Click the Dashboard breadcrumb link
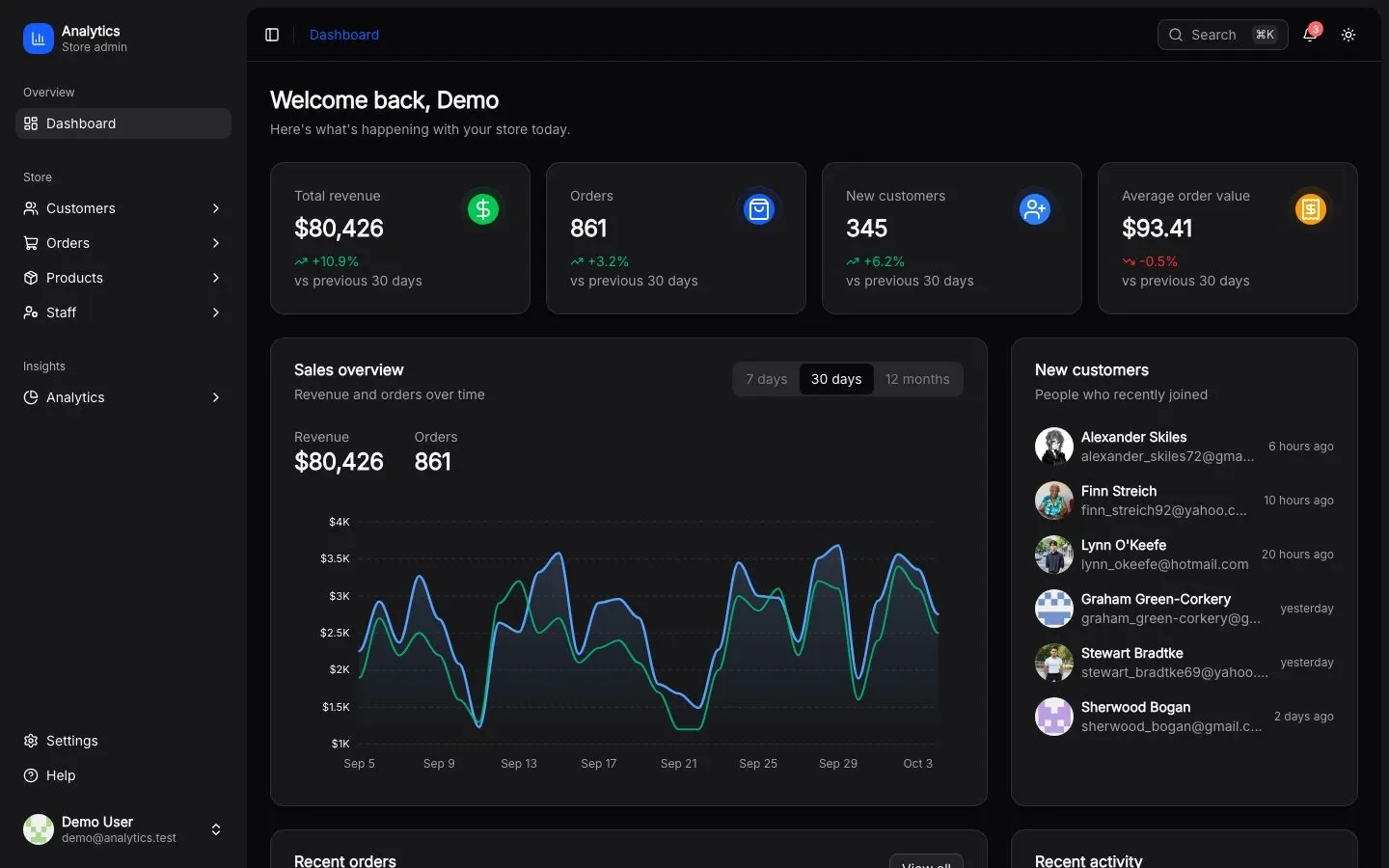Viewport: 1389px width, 868px height. tap(344, 35)
